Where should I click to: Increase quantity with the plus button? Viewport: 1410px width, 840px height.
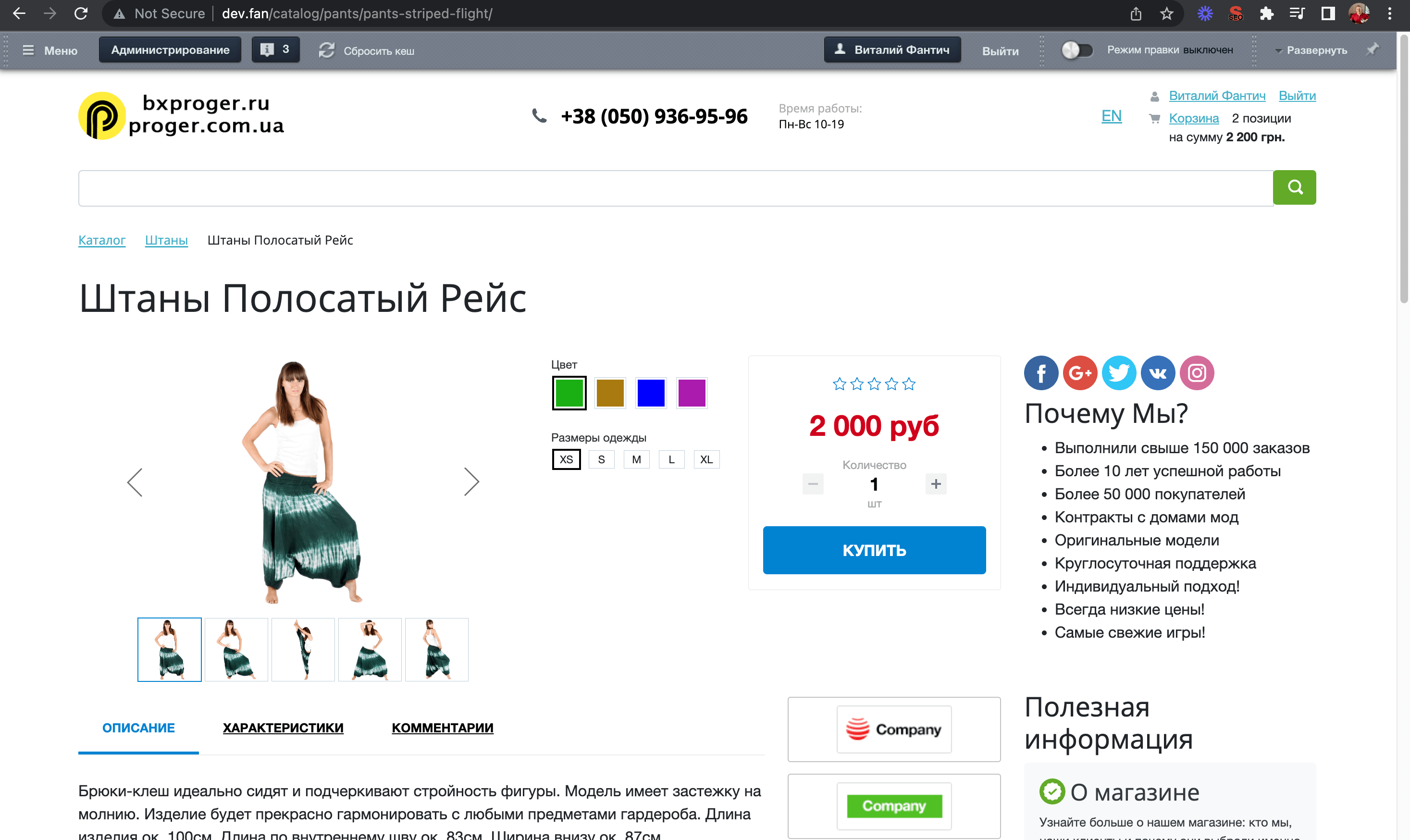(x=936, y=483)
